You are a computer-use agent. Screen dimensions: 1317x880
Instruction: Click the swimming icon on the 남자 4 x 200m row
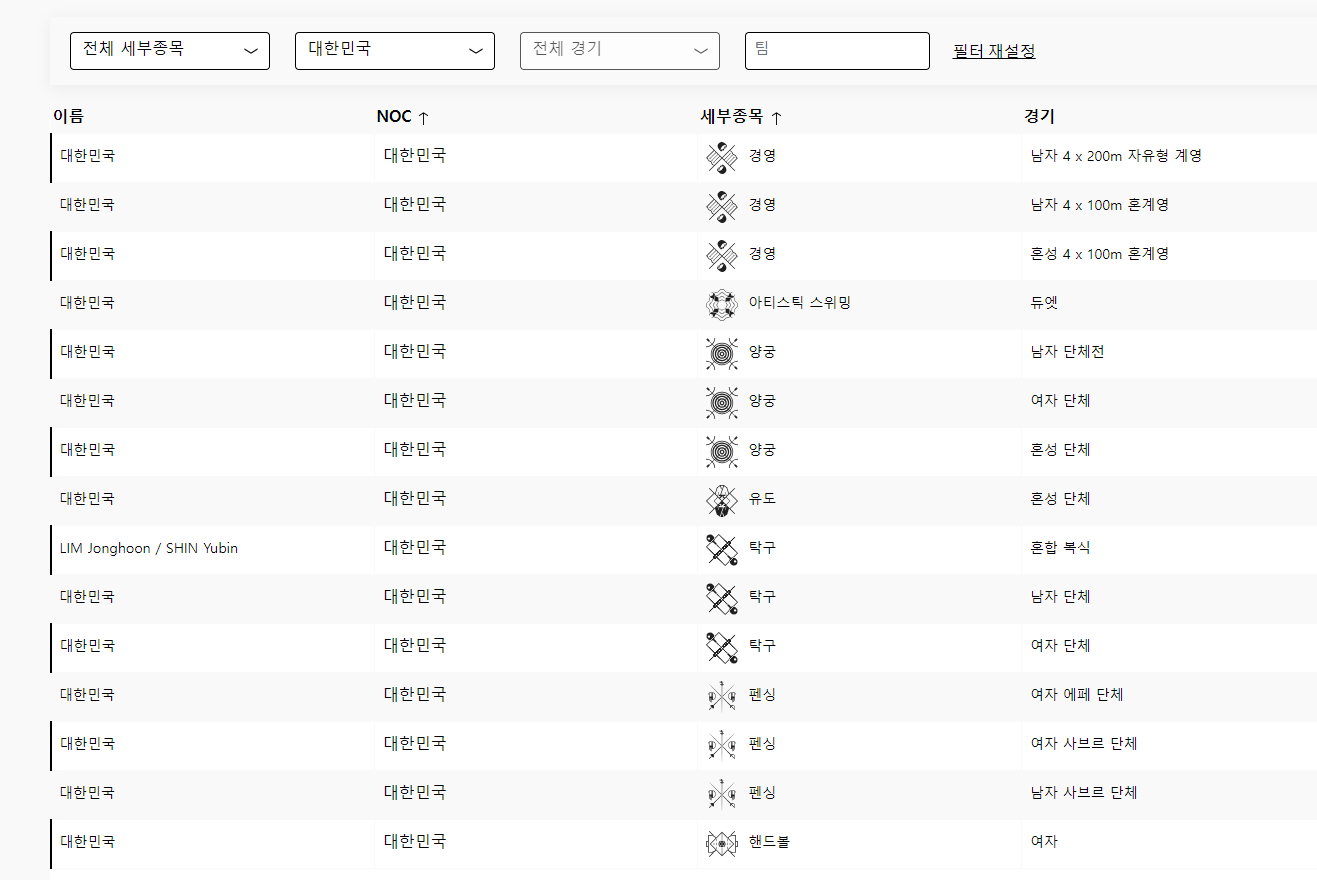coord(721,155)
